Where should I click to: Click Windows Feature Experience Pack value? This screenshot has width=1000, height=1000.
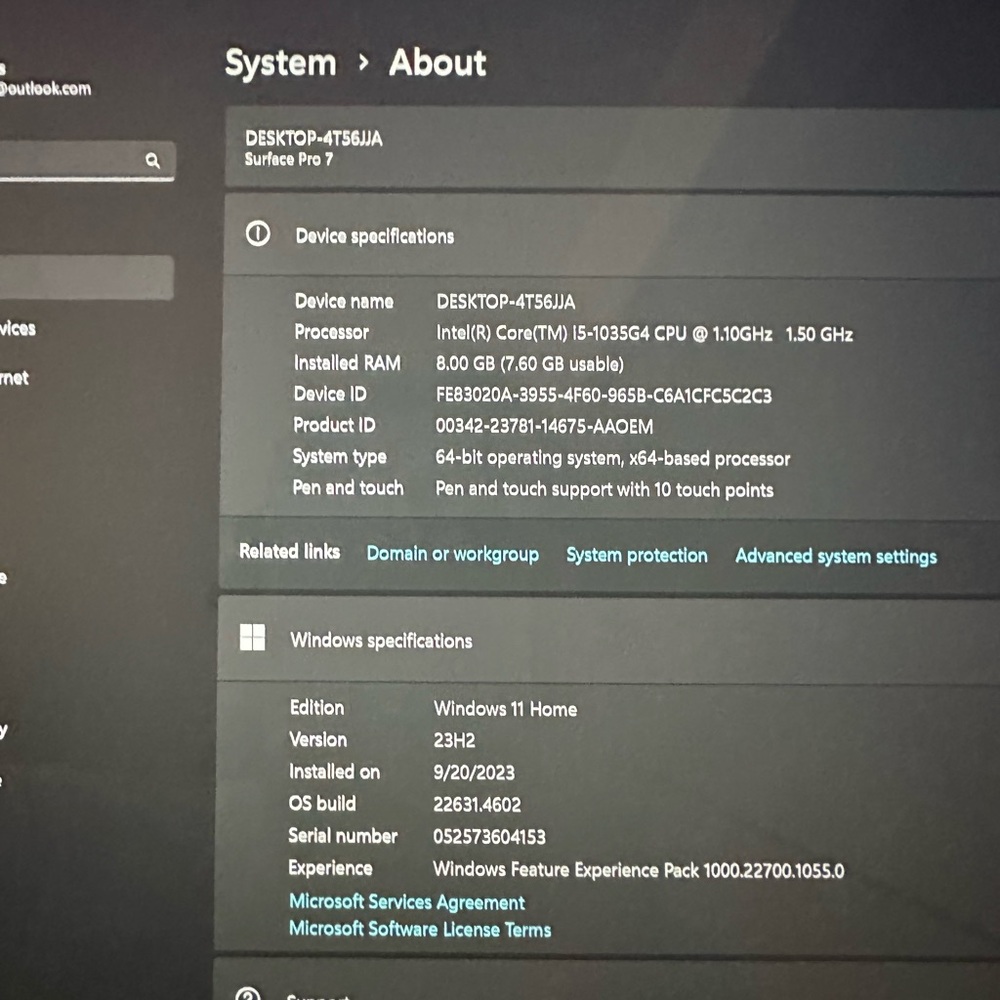point(638,870)
